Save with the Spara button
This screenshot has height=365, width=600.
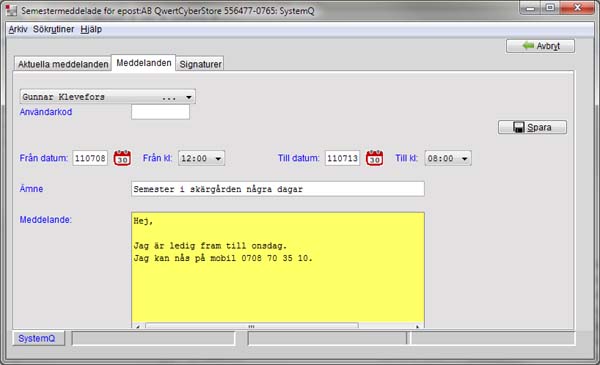point(532,127)
